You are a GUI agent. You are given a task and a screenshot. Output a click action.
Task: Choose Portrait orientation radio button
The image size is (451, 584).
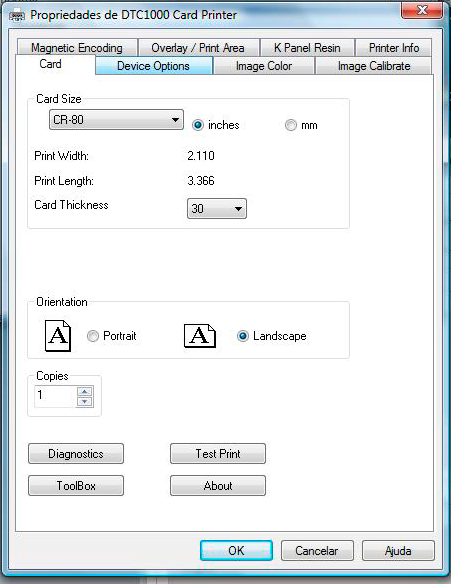pos(93,336)
